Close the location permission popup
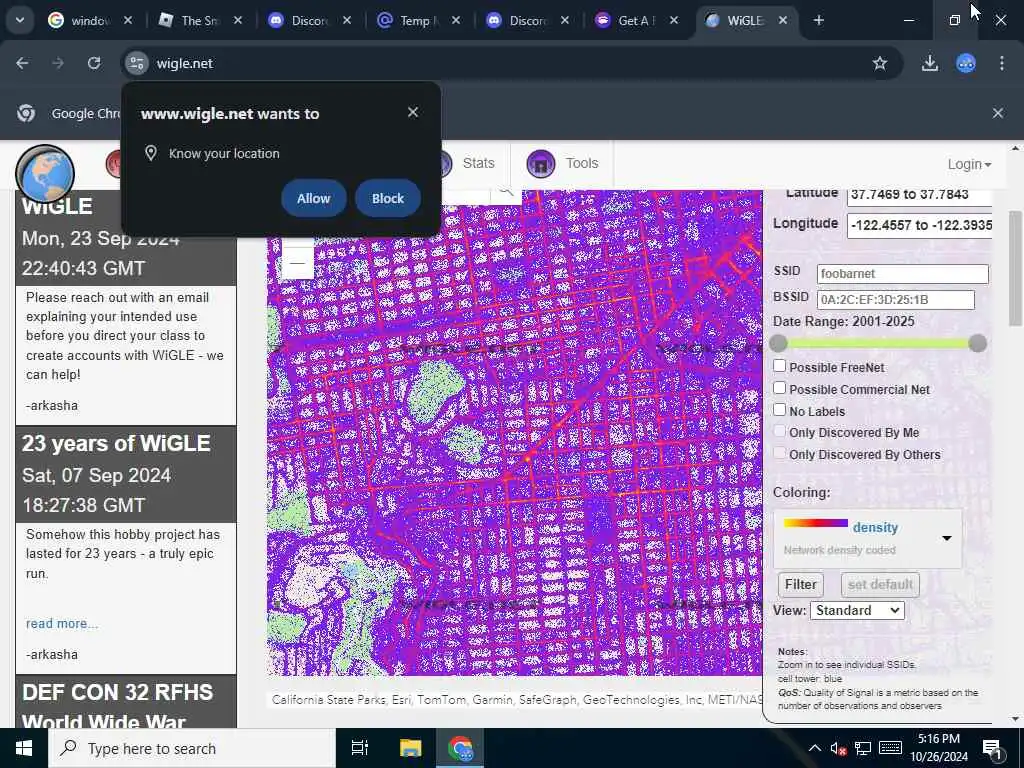1024x768 pixels. (413, 112)
